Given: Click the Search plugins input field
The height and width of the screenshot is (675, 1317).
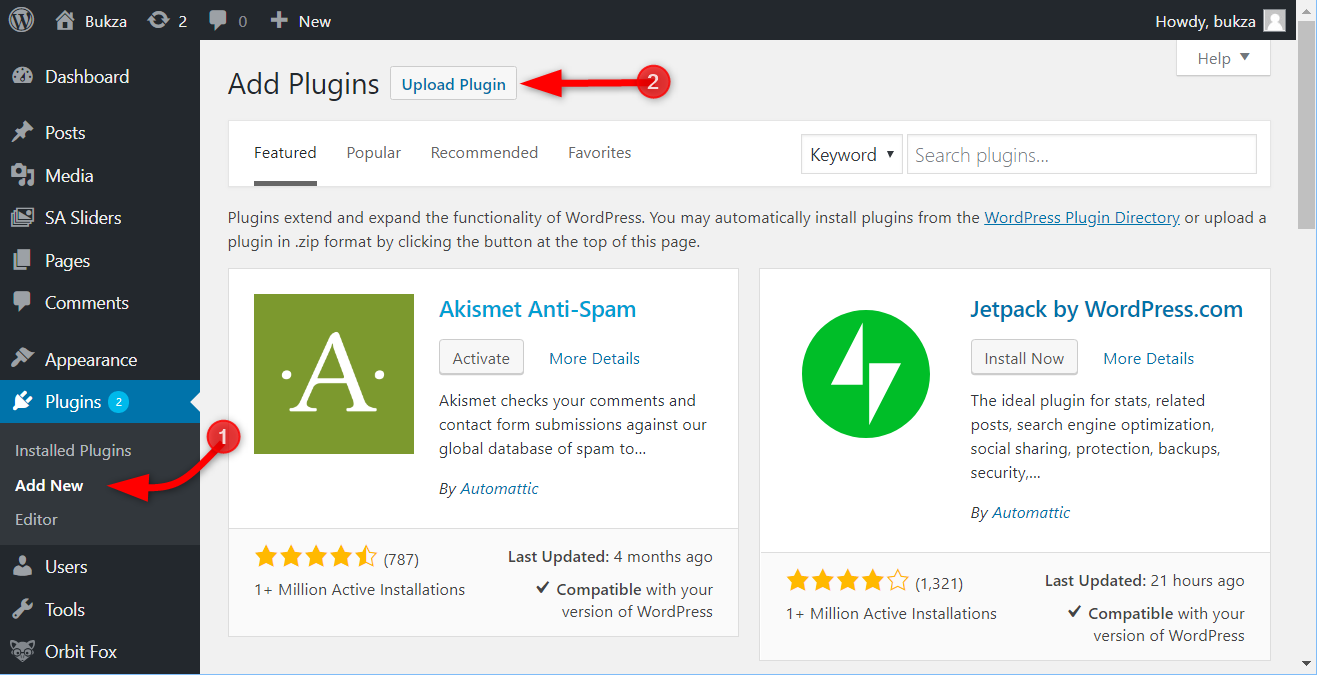Looking at the screenshot, I should 1082,155.
